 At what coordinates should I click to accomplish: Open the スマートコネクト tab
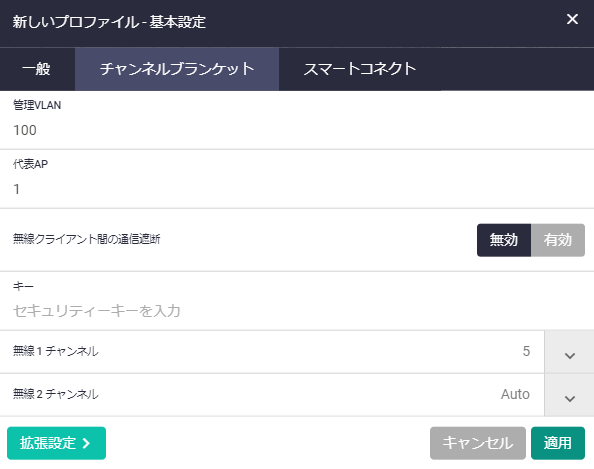(x=360, y=69)
